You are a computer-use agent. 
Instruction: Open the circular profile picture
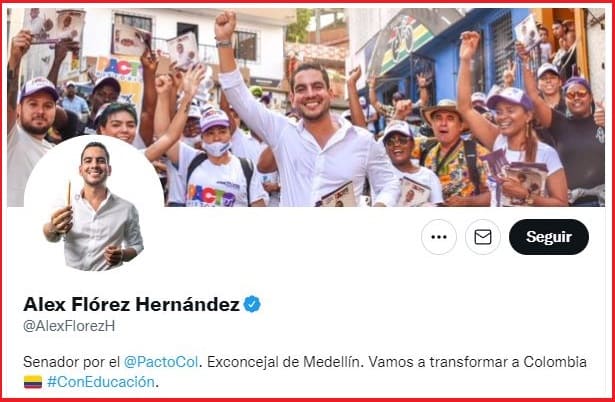coord(94,205)
